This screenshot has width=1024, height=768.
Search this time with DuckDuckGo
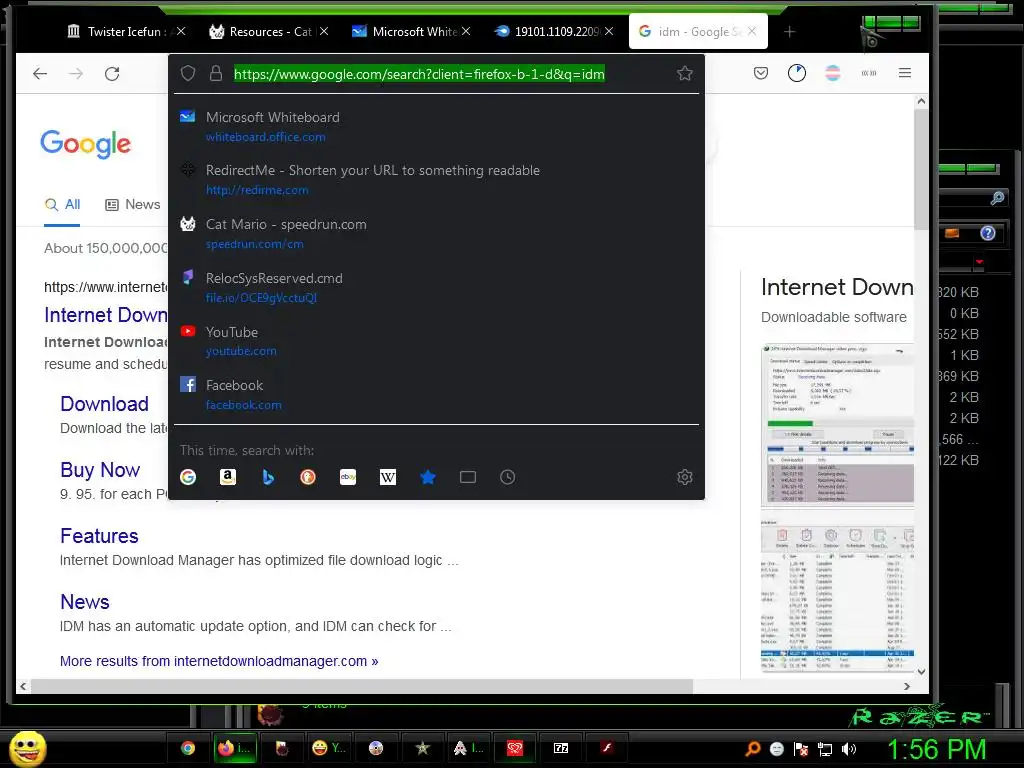pyautogui.click(x=308, y=477)
